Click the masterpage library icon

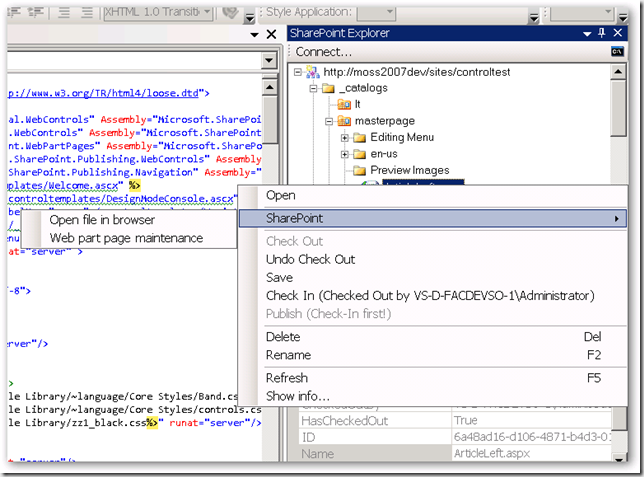[x=344, y=121]
